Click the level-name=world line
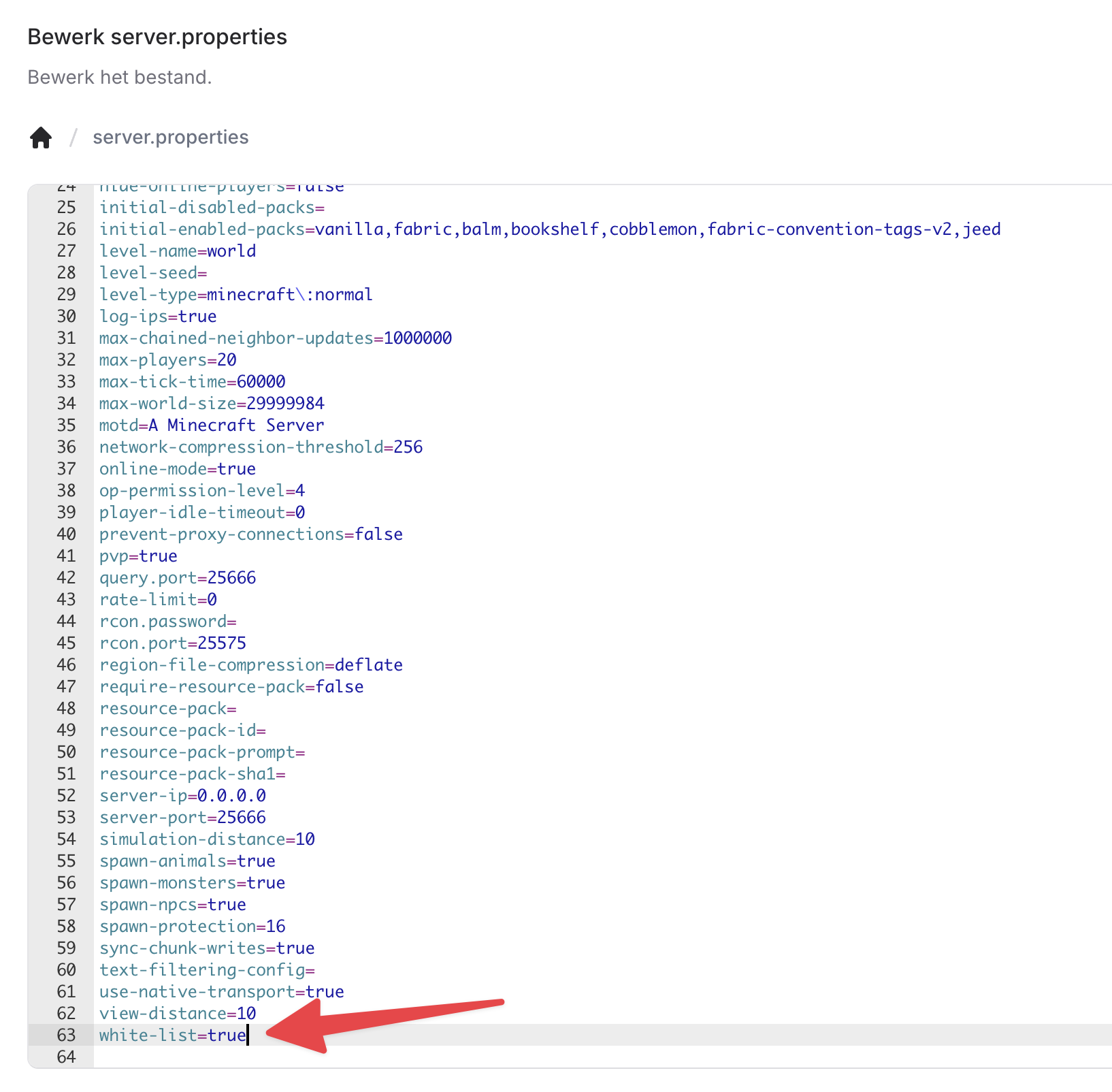 click(x=177, y=251)
